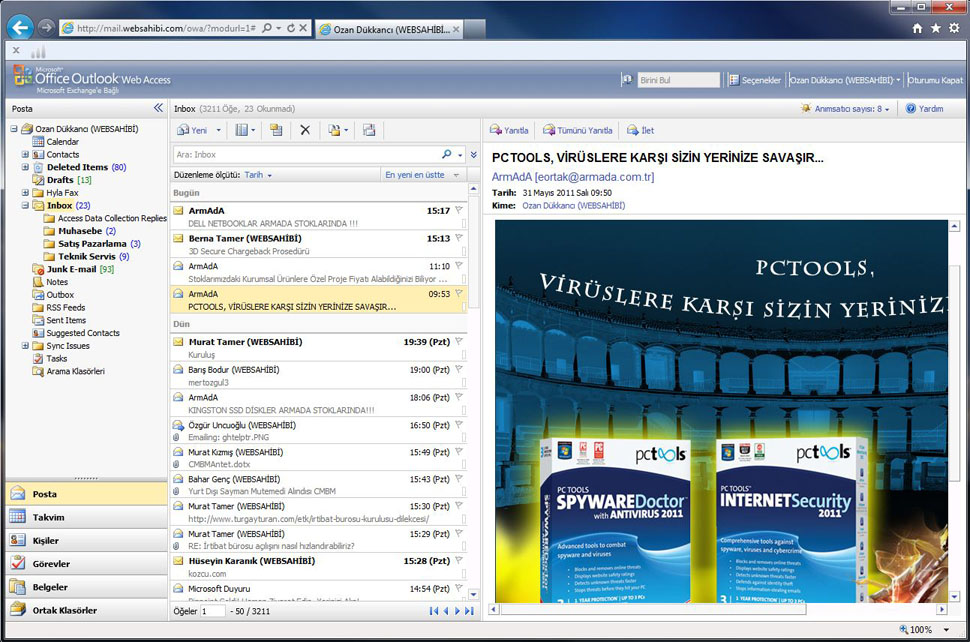
Task: Open the Yeni dropdown arrow
Action: coord(218,131)
